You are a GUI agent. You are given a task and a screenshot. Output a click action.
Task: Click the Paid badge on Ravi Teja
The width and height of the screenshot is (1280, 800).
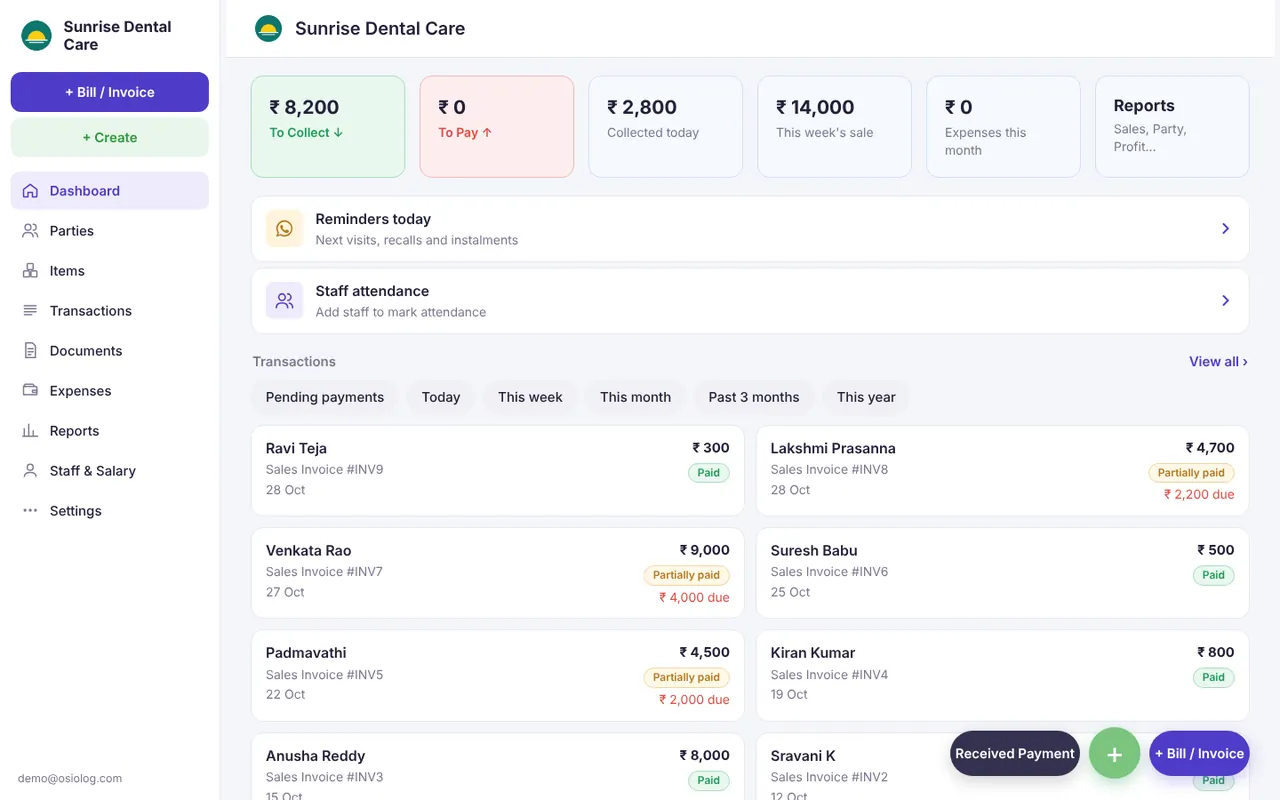click(709, 473)
